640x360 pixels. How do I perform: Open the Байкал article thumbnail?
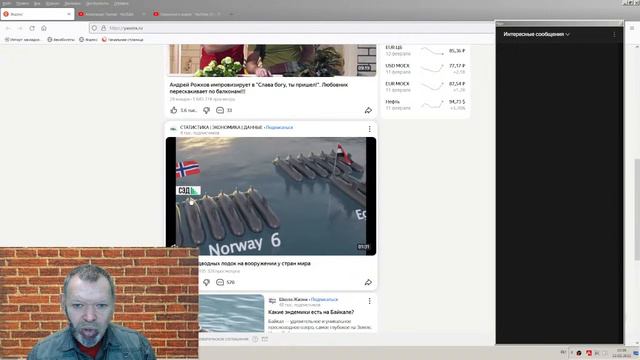coord(231,313)
